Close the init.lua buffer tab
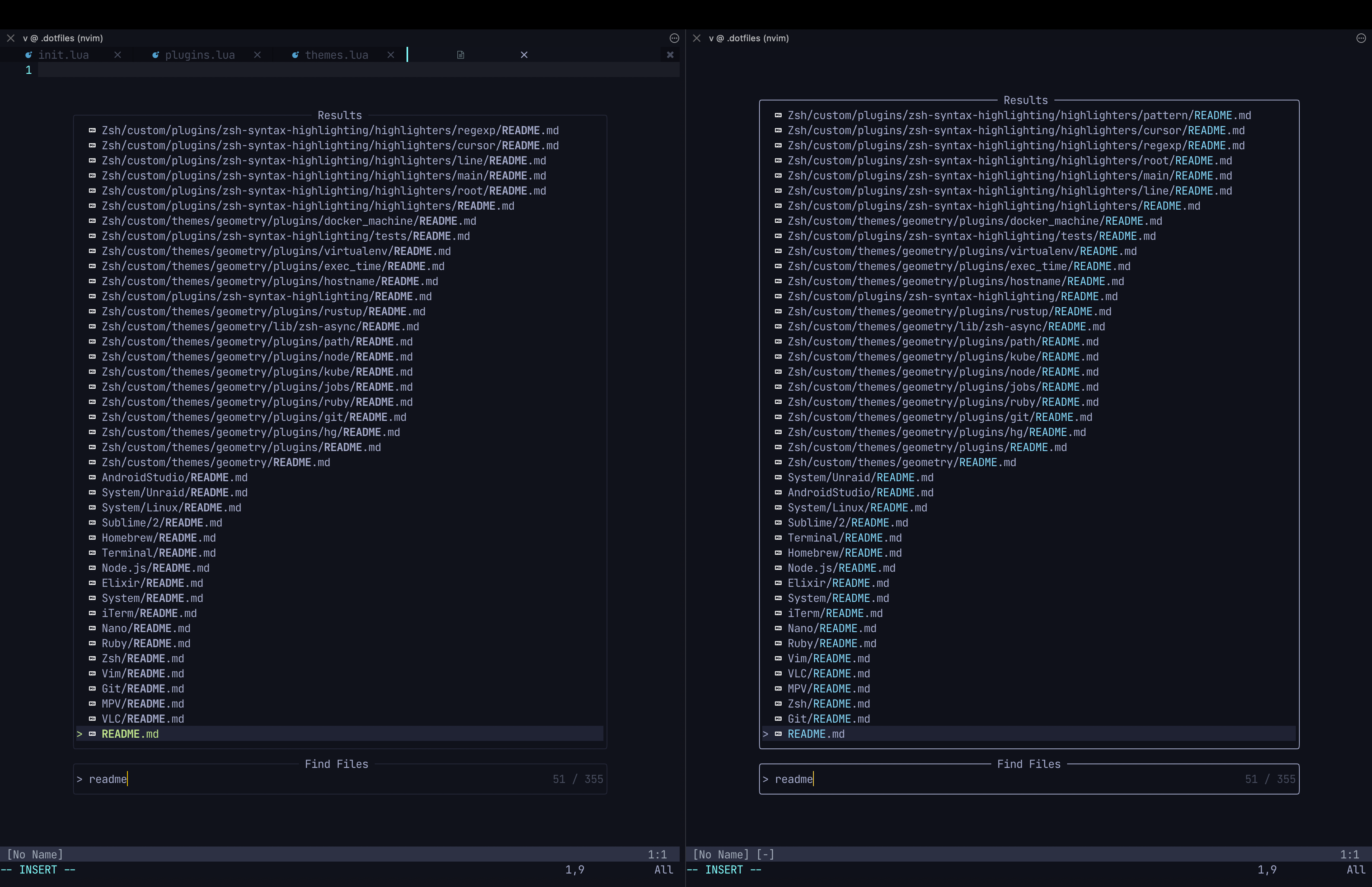Image resolution: width=1372 pixels, height=887 pixels. pyautogui.click(x=118, y=55)
